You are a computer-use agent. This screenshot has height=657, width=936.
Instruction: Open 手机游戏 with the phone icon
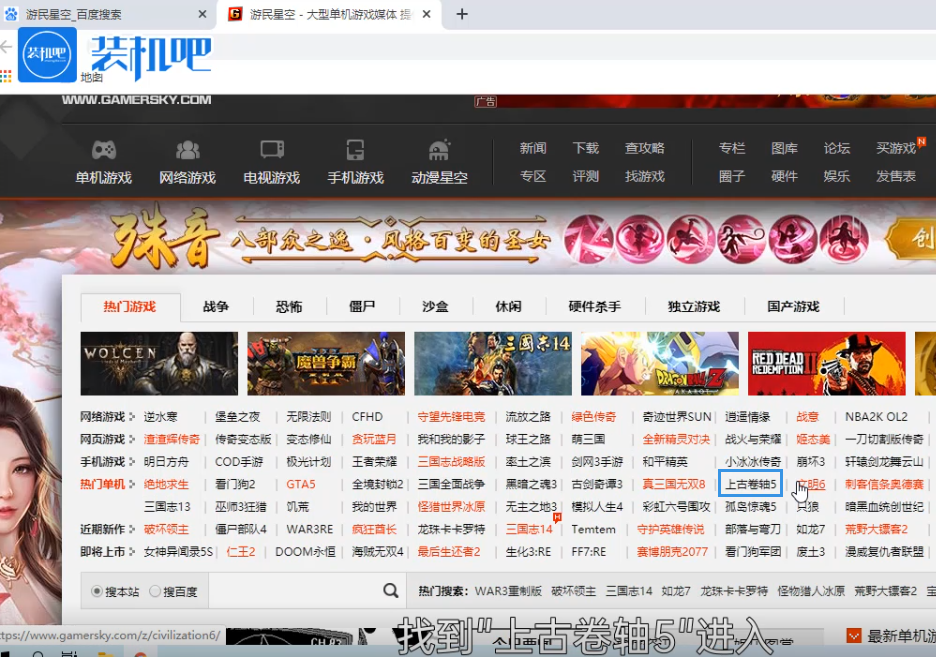tap(354, 150)
